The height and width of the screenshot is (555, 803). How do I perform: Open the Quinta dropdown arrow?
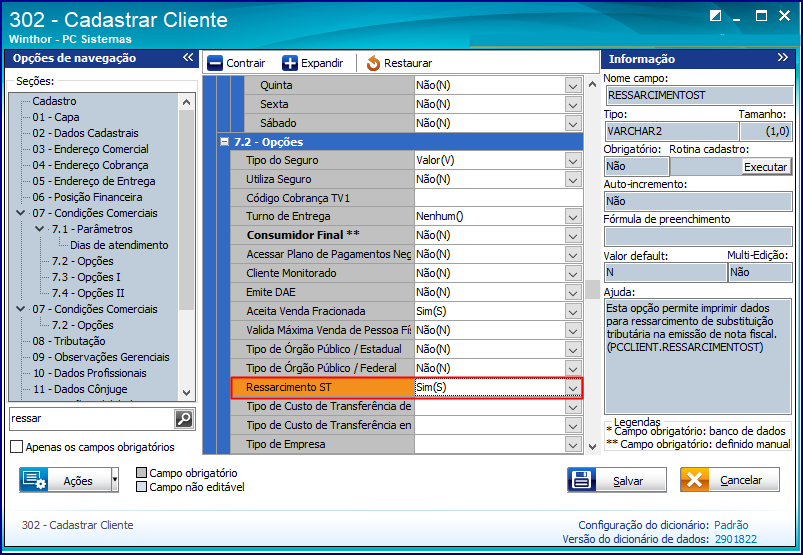(573, 86)
